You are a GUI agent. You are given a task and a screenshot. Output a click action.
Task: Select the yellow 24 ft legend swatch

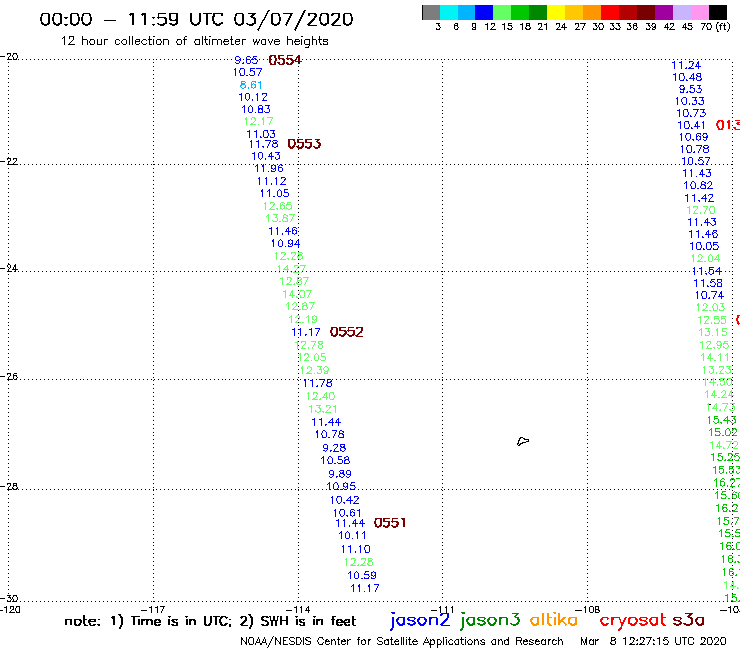pyautogui.click(x=555, y=12)
